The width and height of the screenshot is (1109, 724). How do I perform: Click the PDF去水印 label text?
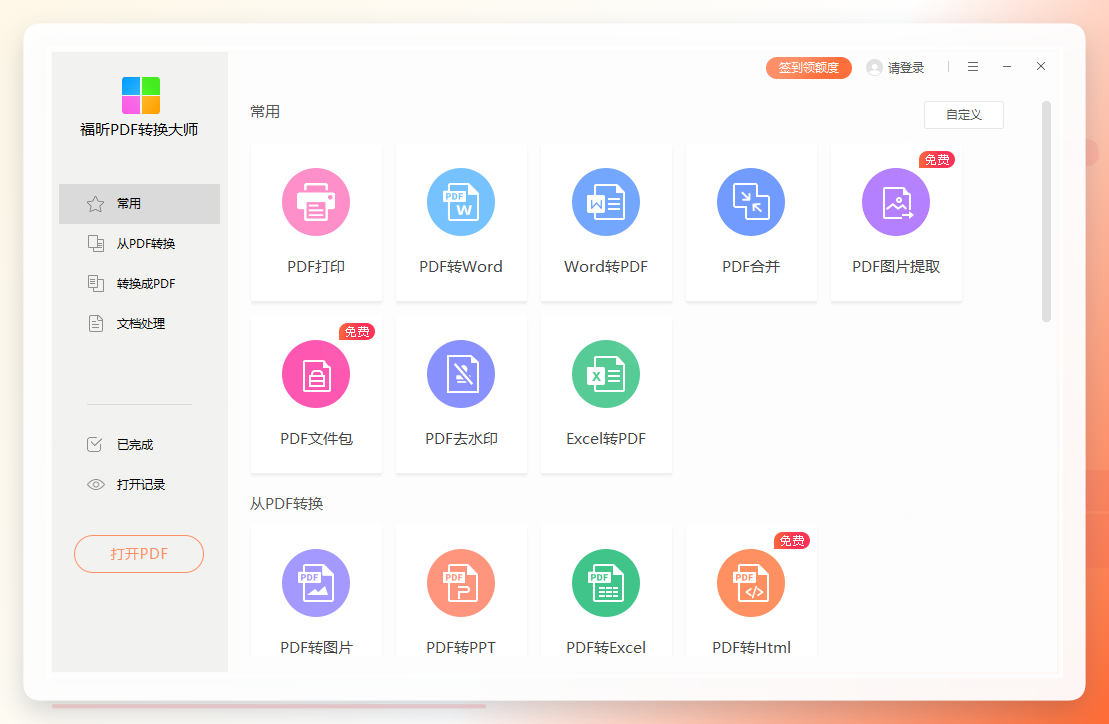coord(461,438)
